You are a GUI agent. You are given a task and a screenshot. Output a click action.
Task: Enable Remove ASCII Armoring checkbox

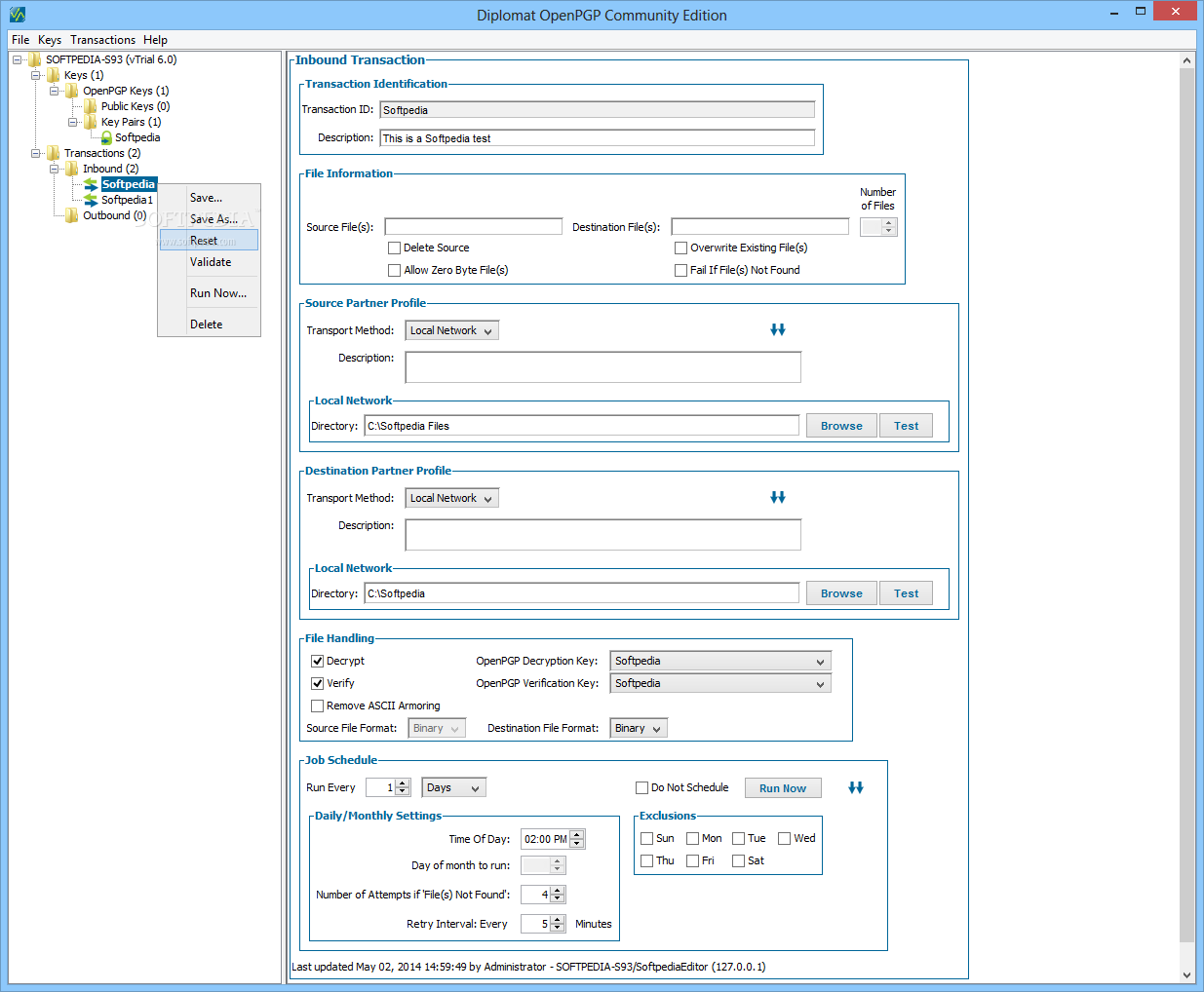coord(317,706)
